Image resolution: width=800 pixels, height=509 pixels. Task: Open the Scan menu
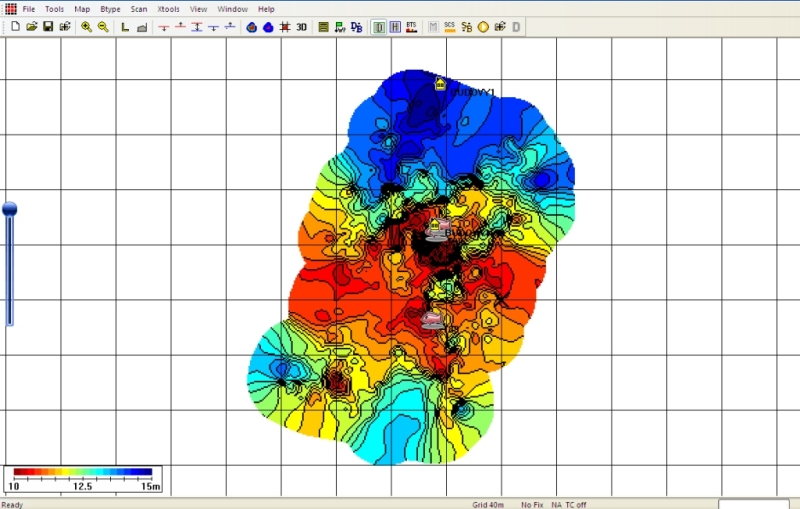[x=139, y=9]
